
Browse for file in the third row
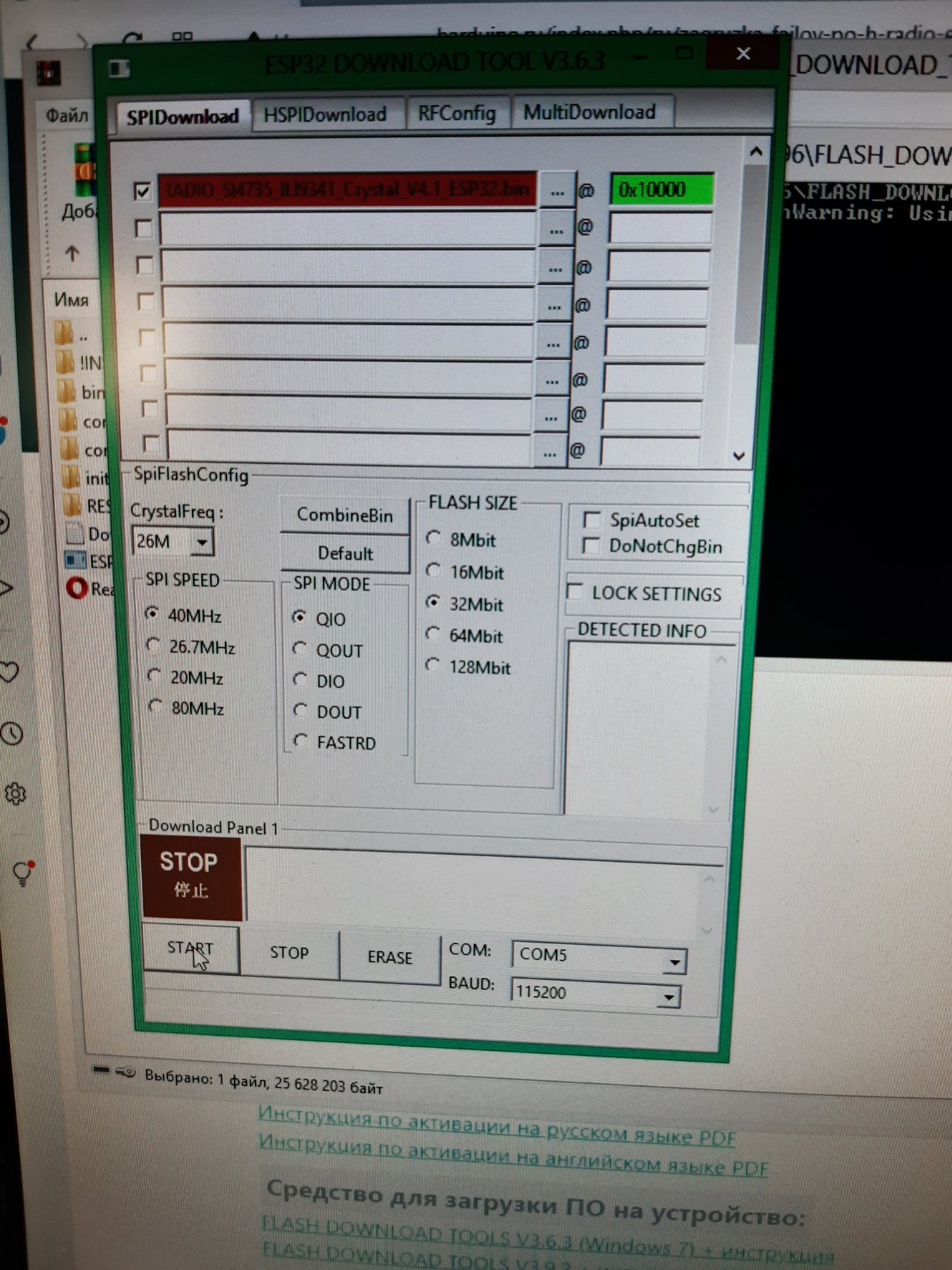[555, 268]
